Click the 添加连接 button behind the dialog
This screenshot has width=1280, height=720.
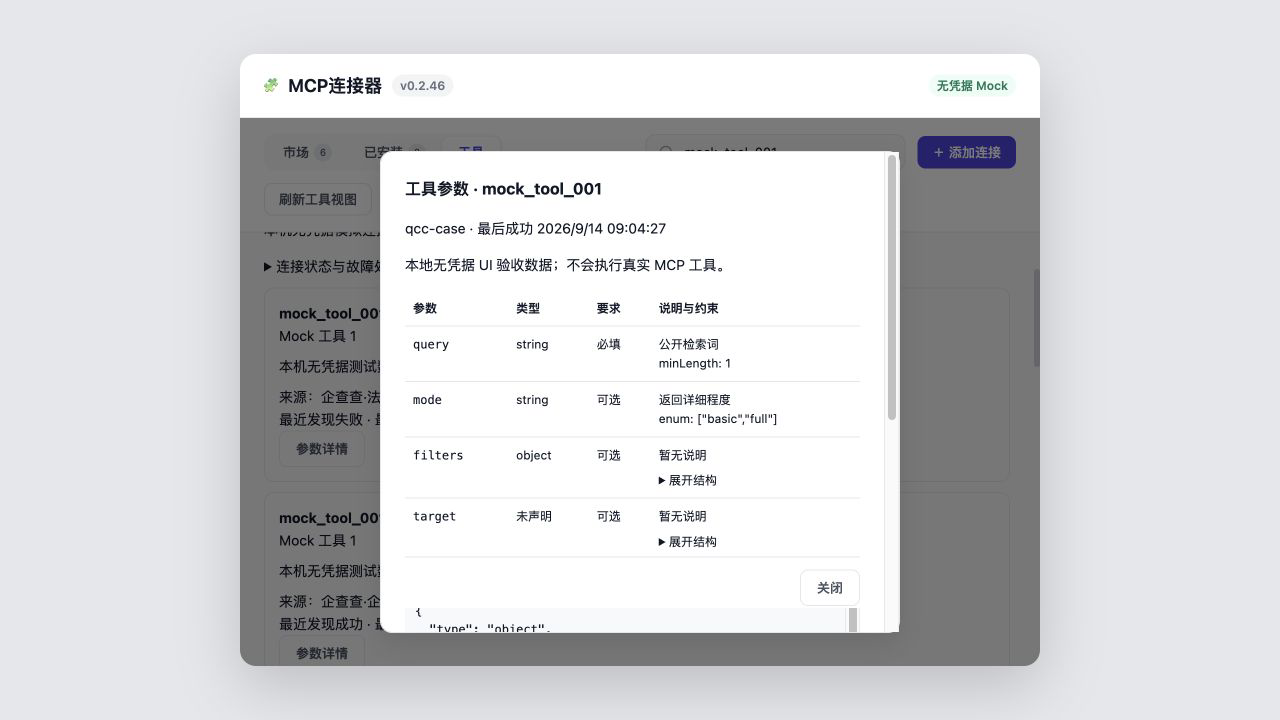[x=966, y=152]
